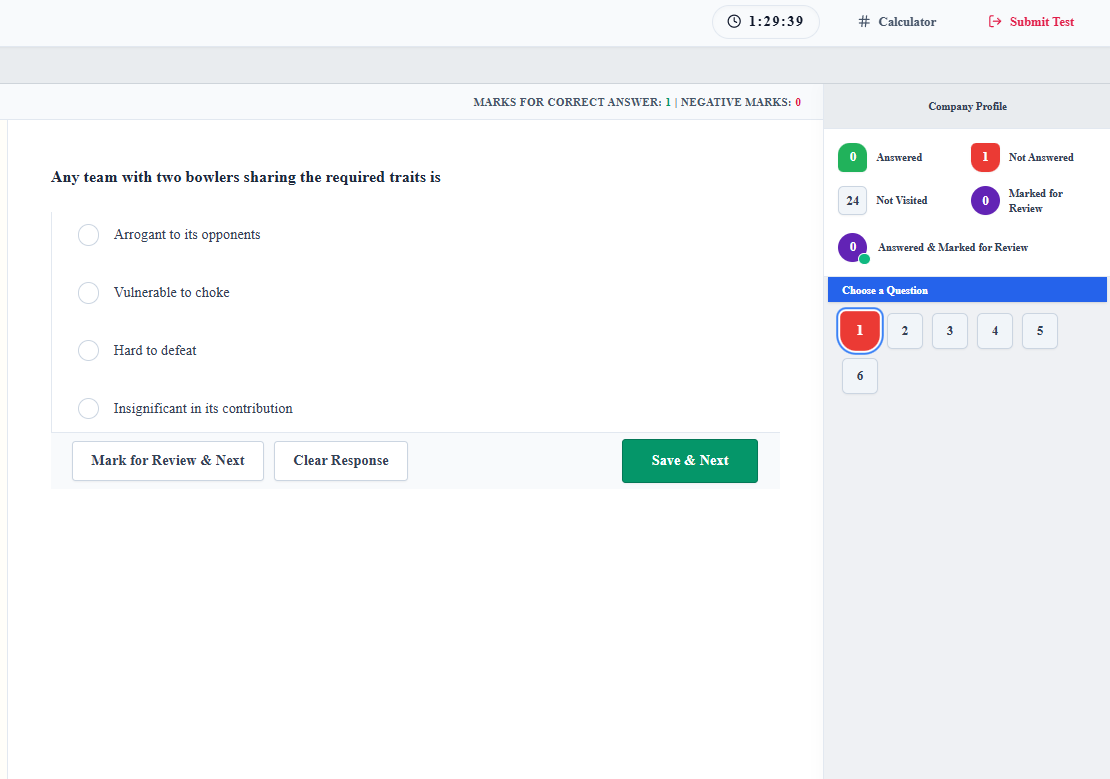Select 'Arrogant to its opponents' option
This screenshot has height=779, width=1110.
88,235
